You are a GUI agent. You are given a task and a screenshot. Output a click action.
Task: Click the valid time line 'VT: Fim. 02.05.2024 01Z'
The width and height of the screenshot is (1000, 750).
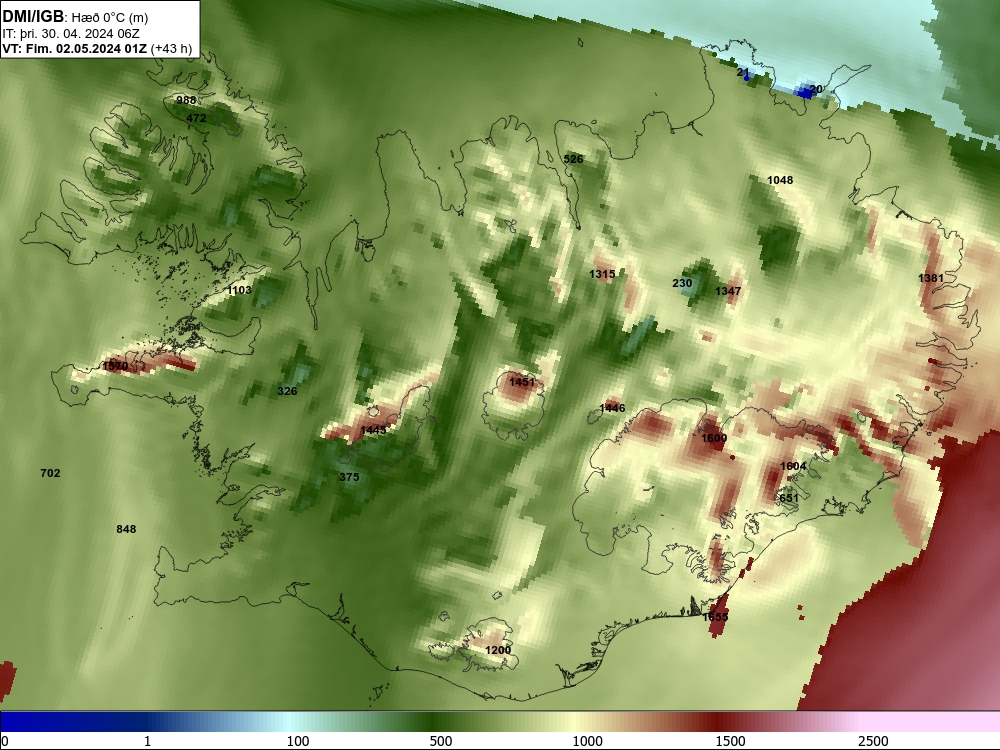(75, 49)
